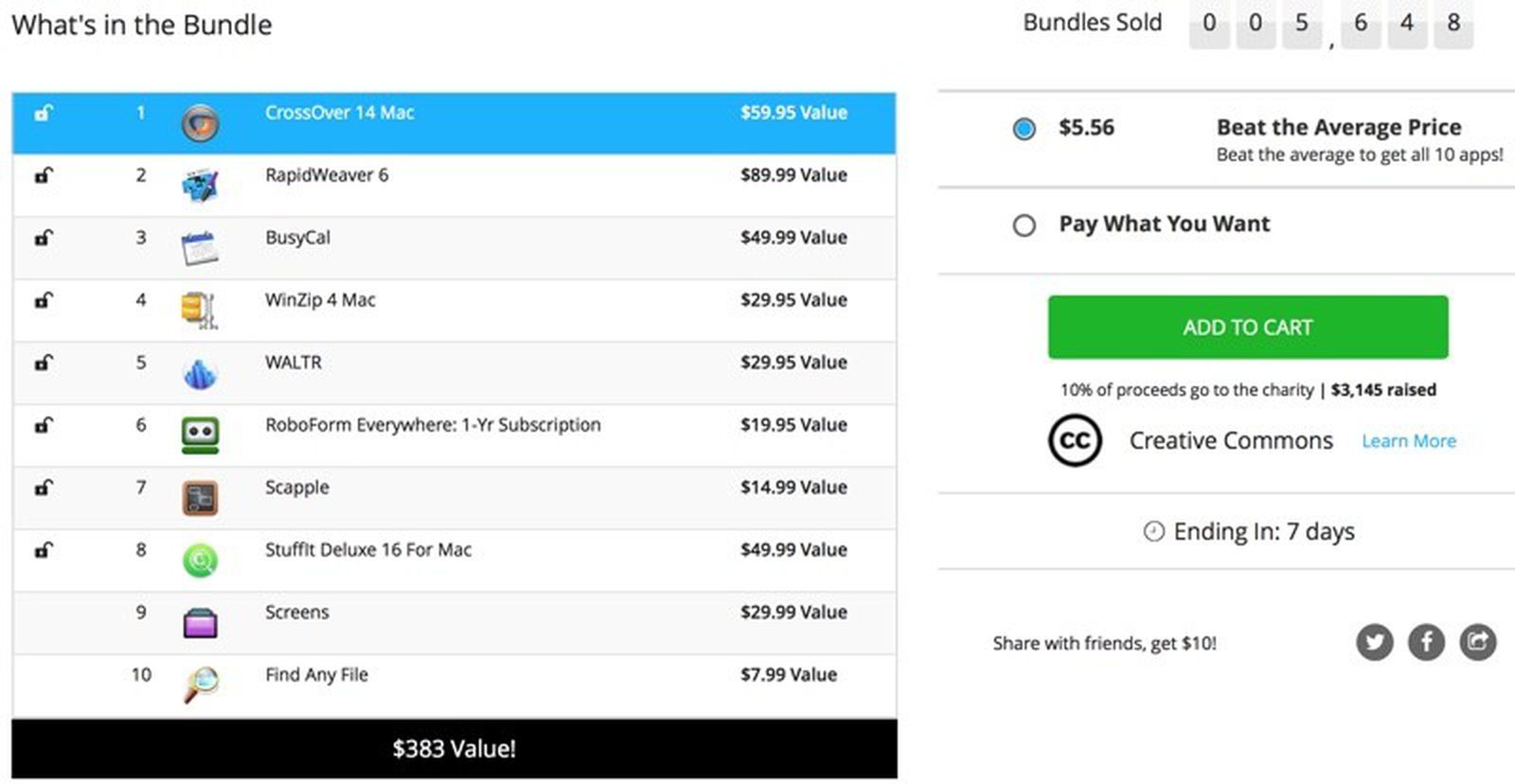Viewport: 1515px width, 784px height.
Task: Click the unlock icon beside CrossOver 14 Mac
Action: 43,114
